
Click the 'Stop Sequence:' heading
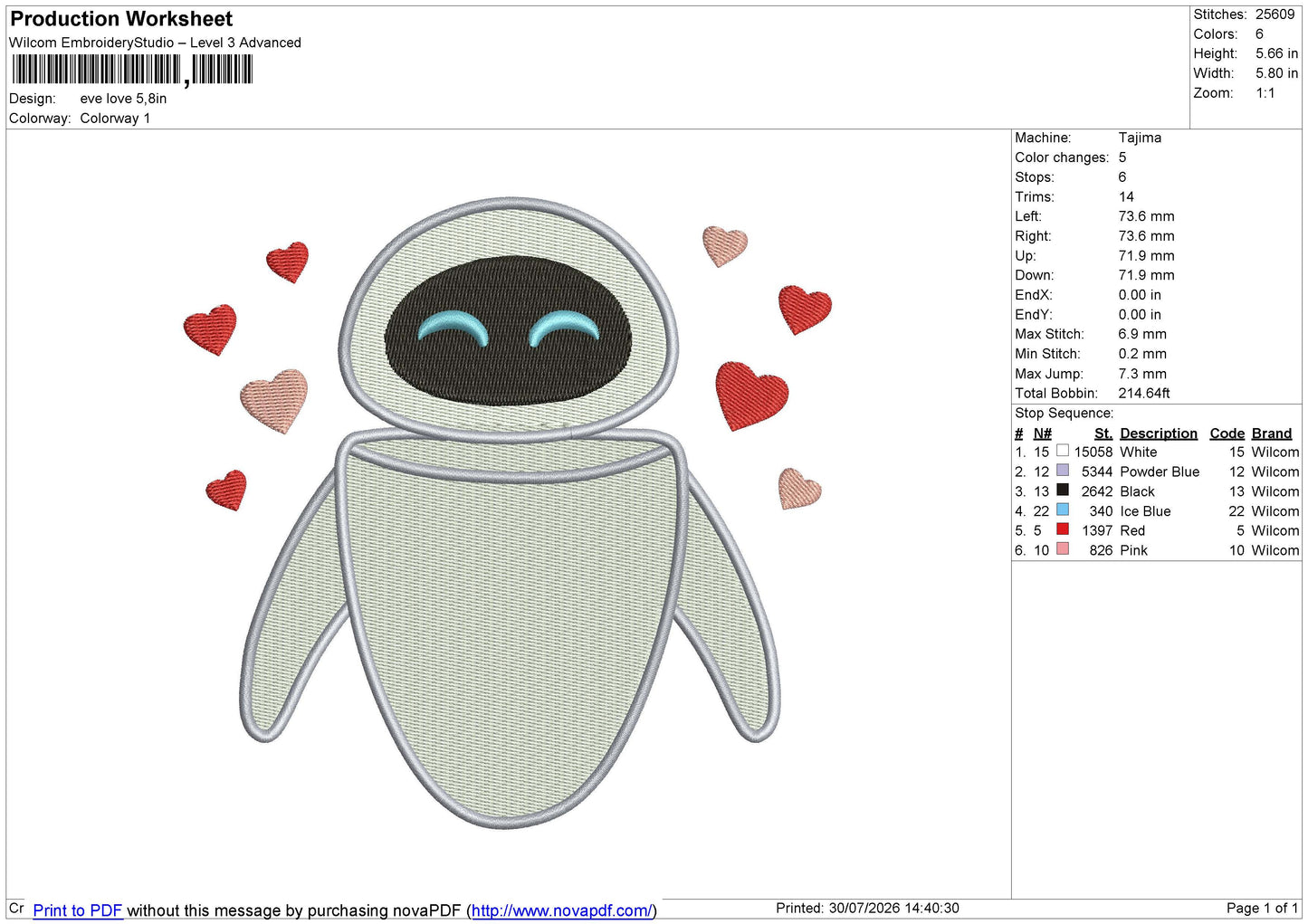click(1064, 413)
